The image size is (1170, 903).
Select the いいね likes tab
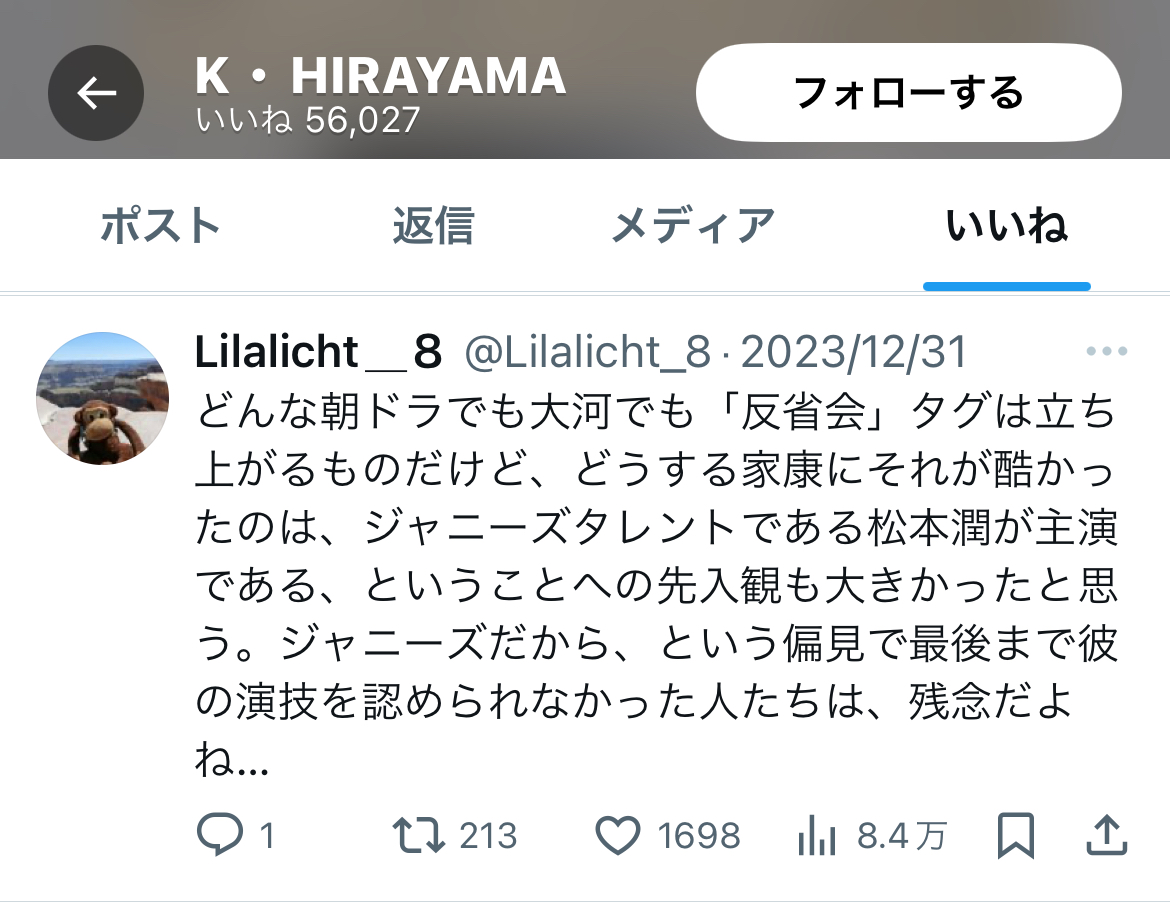[x=1007, y=225]
